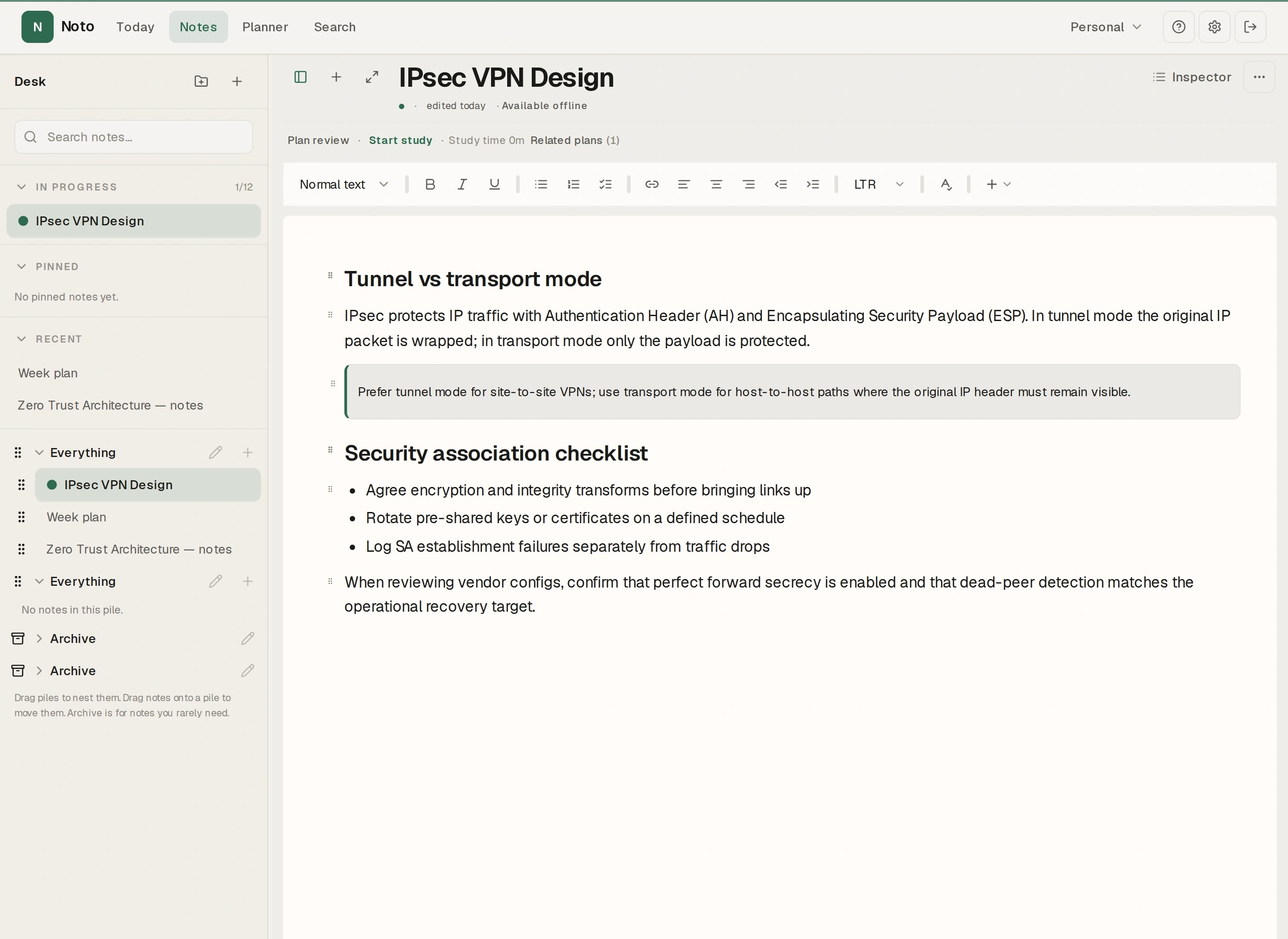Toggle the sidebar panel icon
The width and height of the screenshot is (1288, 939).
tap(301, 77)
